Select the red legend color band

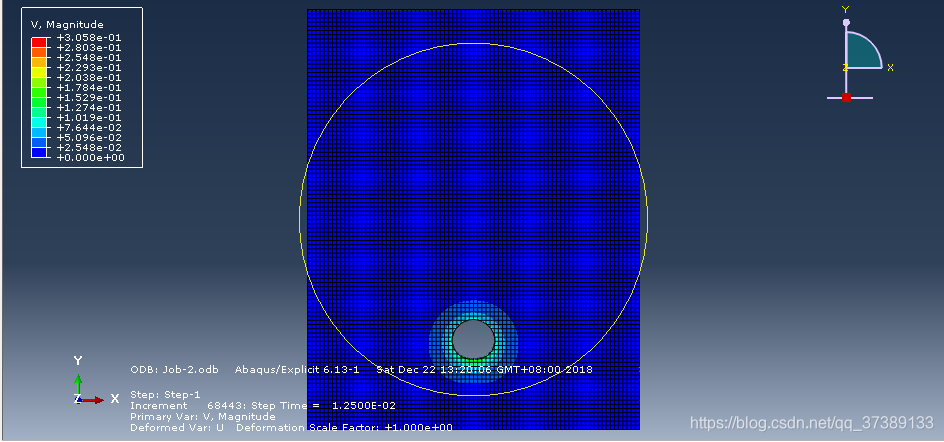point(39,42)
